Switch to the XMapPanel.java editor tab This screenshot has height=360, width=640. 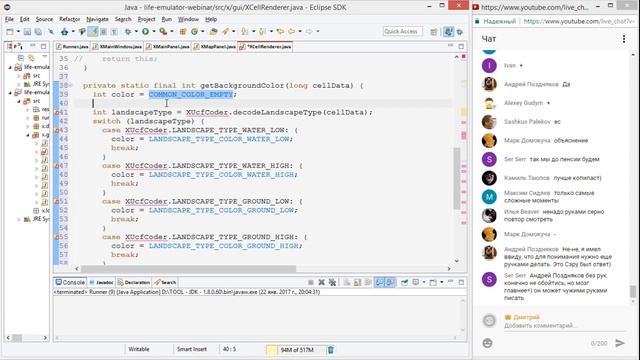[215, 47]
